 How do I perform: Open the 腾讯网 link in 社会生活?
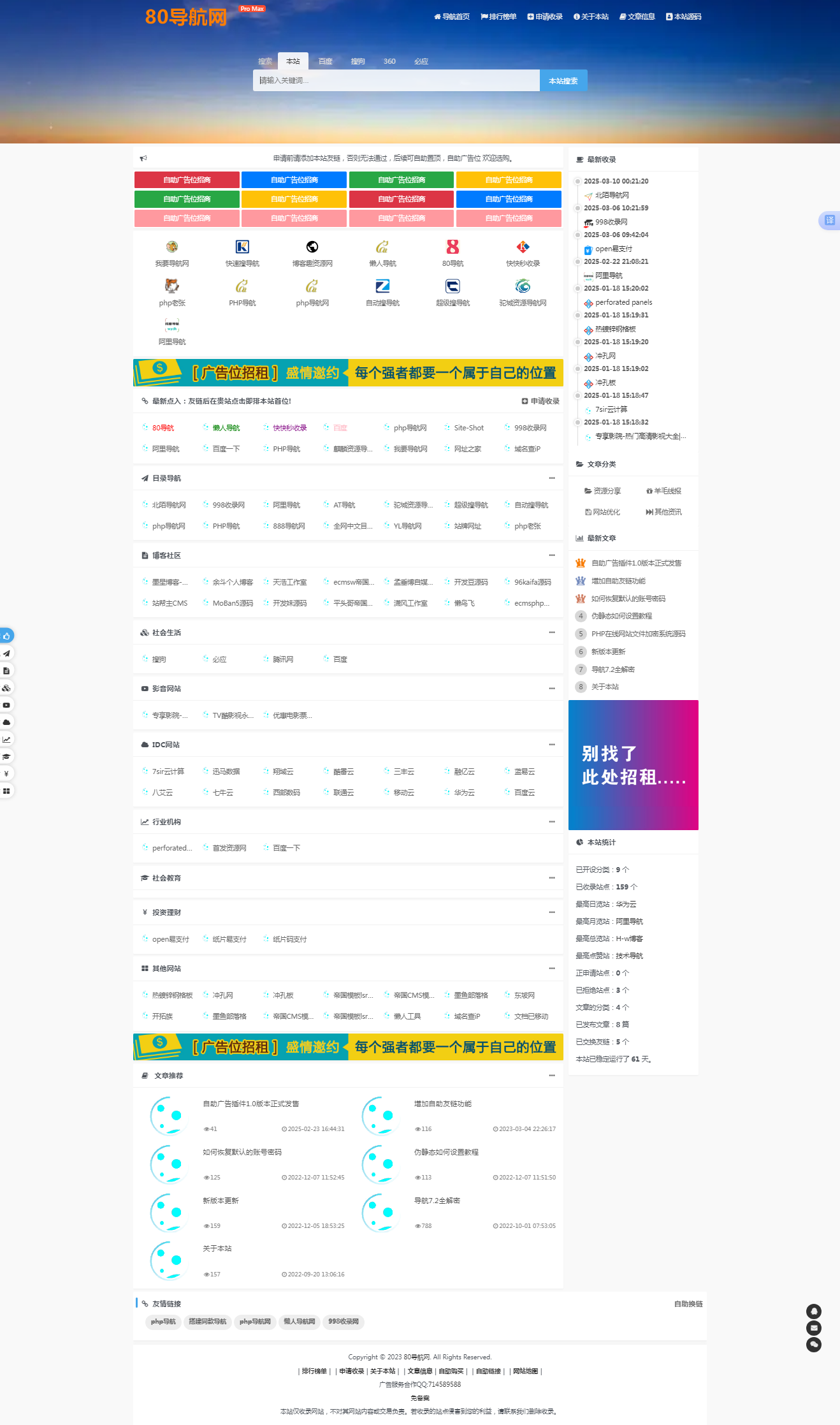283,659
